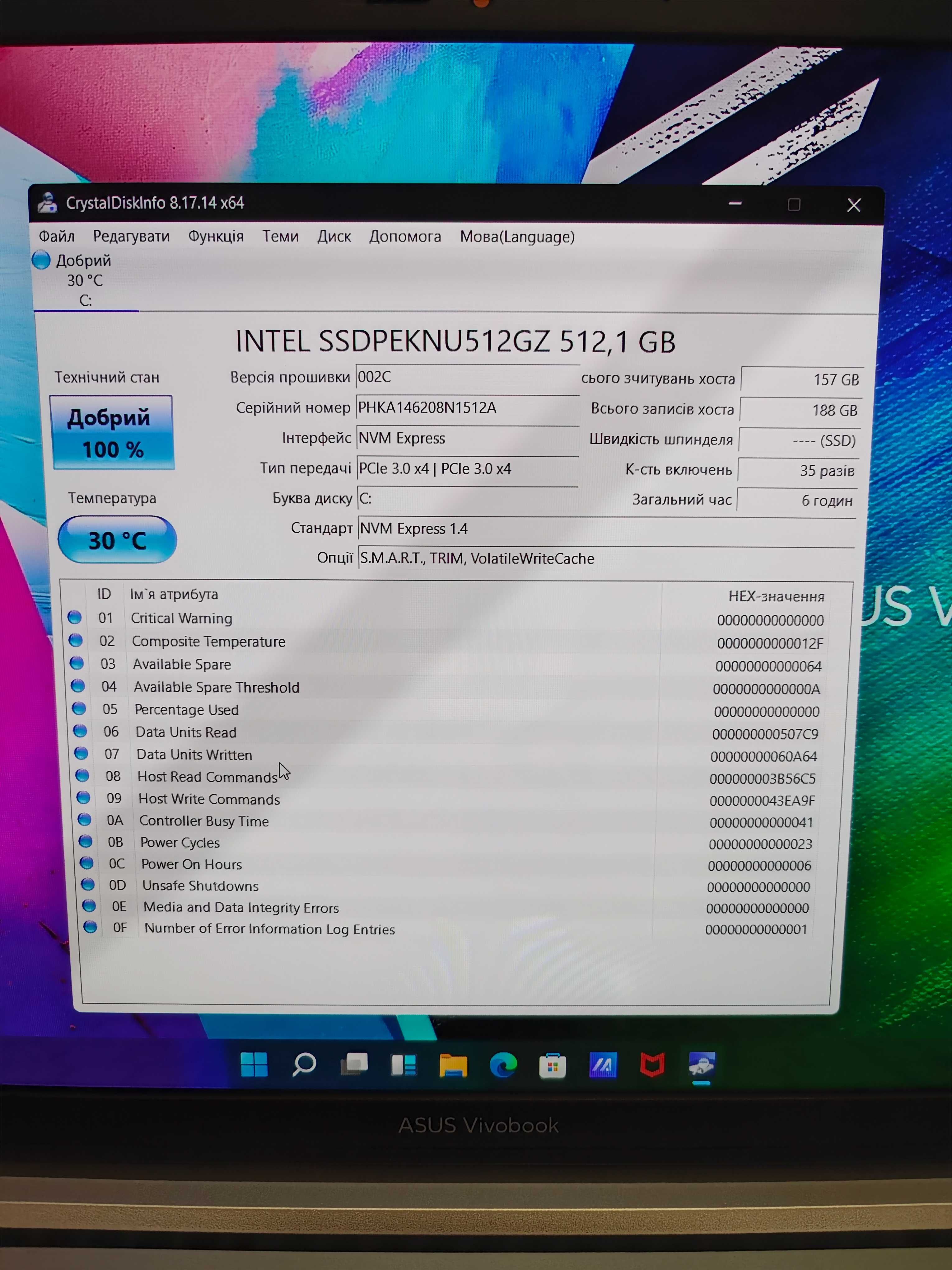952x1270 pixels.
Task: Click the status icon for Critical Warning
Action: pyautogui.click(x=74, y=617)
